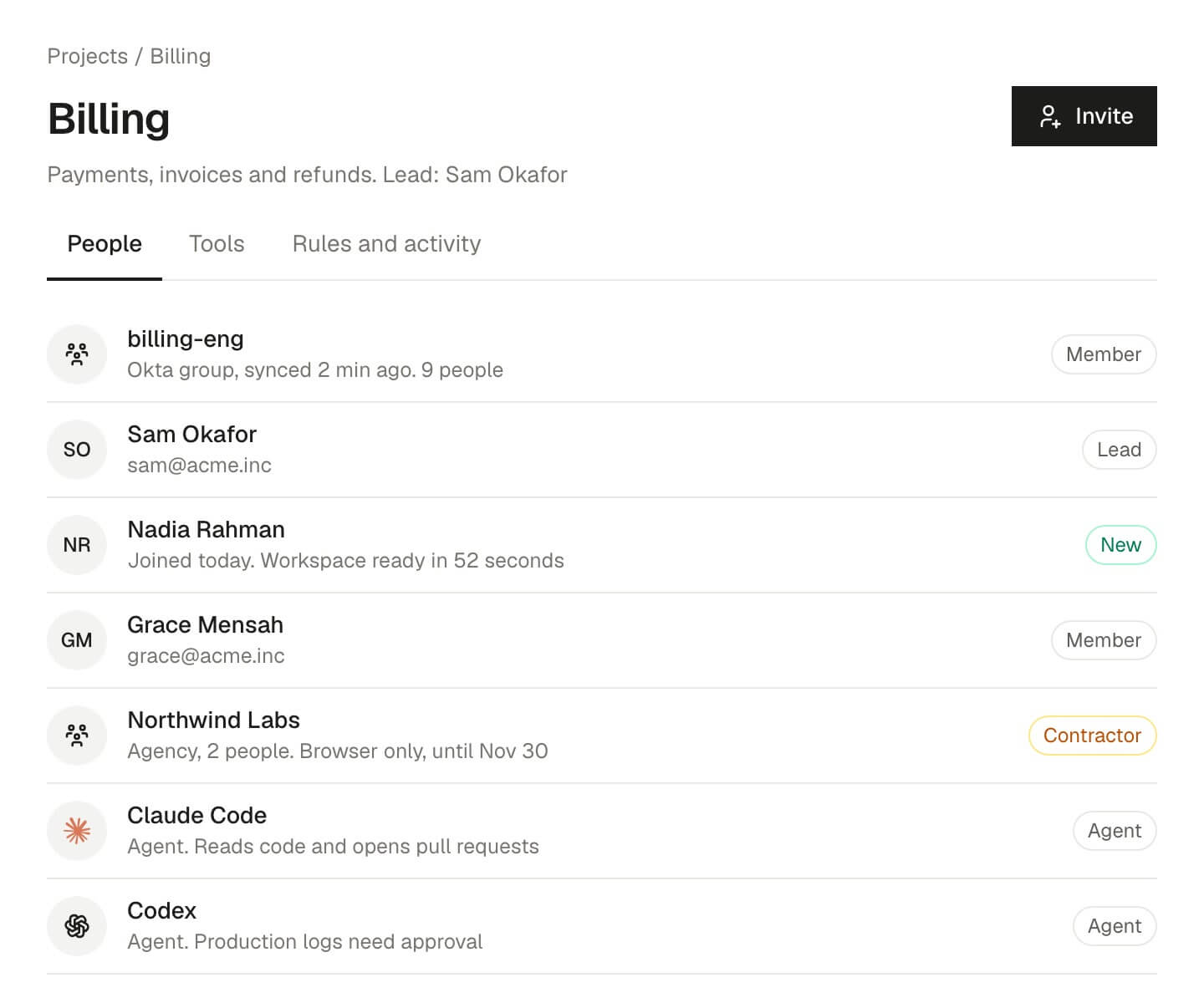
Task: Click 'Production logs need approval' text
Action: pos(338,942)
